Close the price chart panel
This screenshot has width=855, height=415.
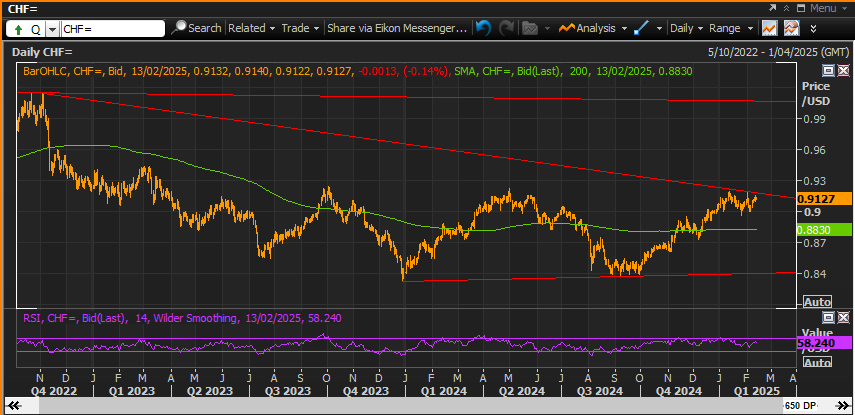844,70
